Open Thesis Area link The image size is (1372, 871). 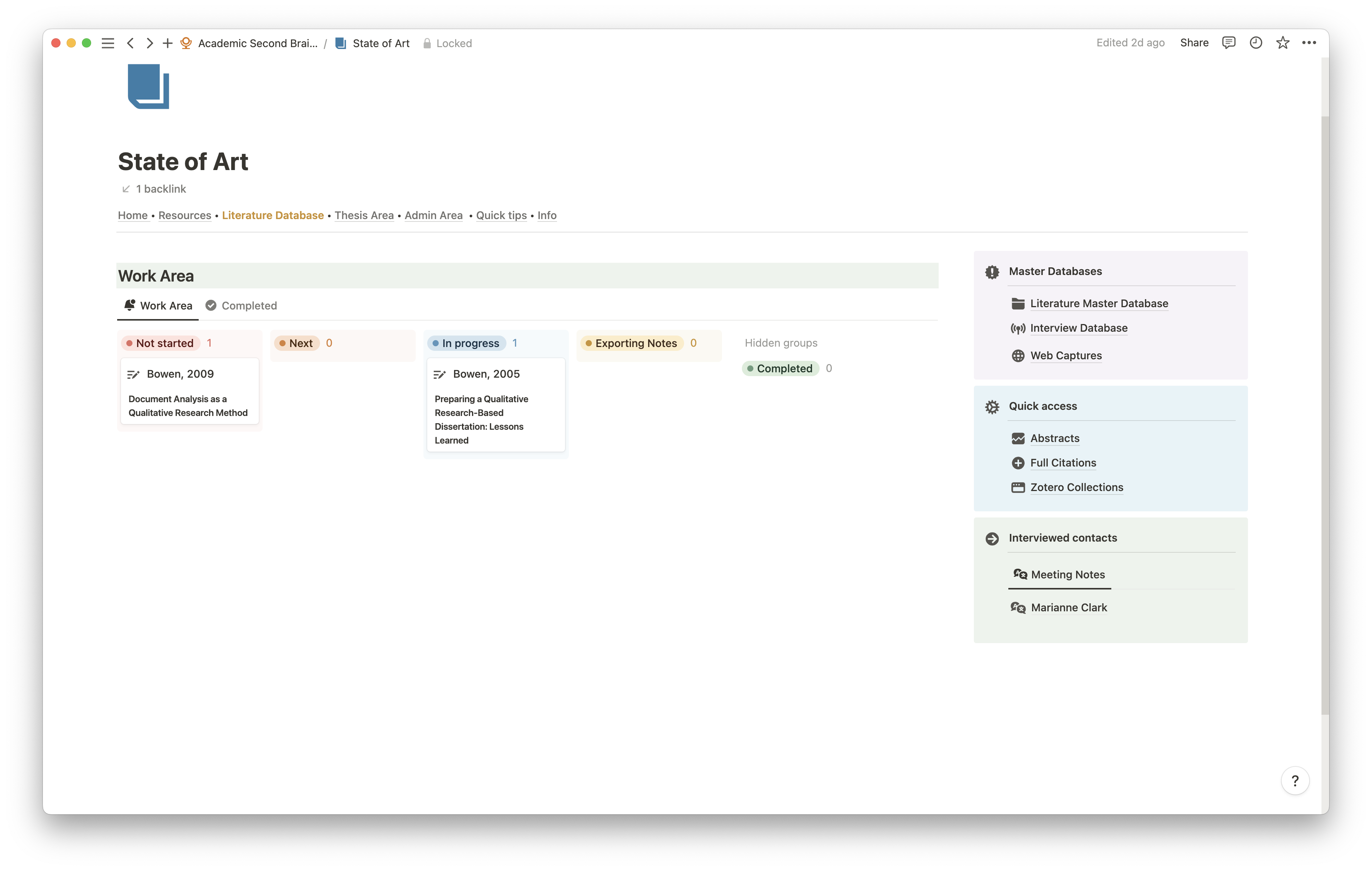coord(364,216)
